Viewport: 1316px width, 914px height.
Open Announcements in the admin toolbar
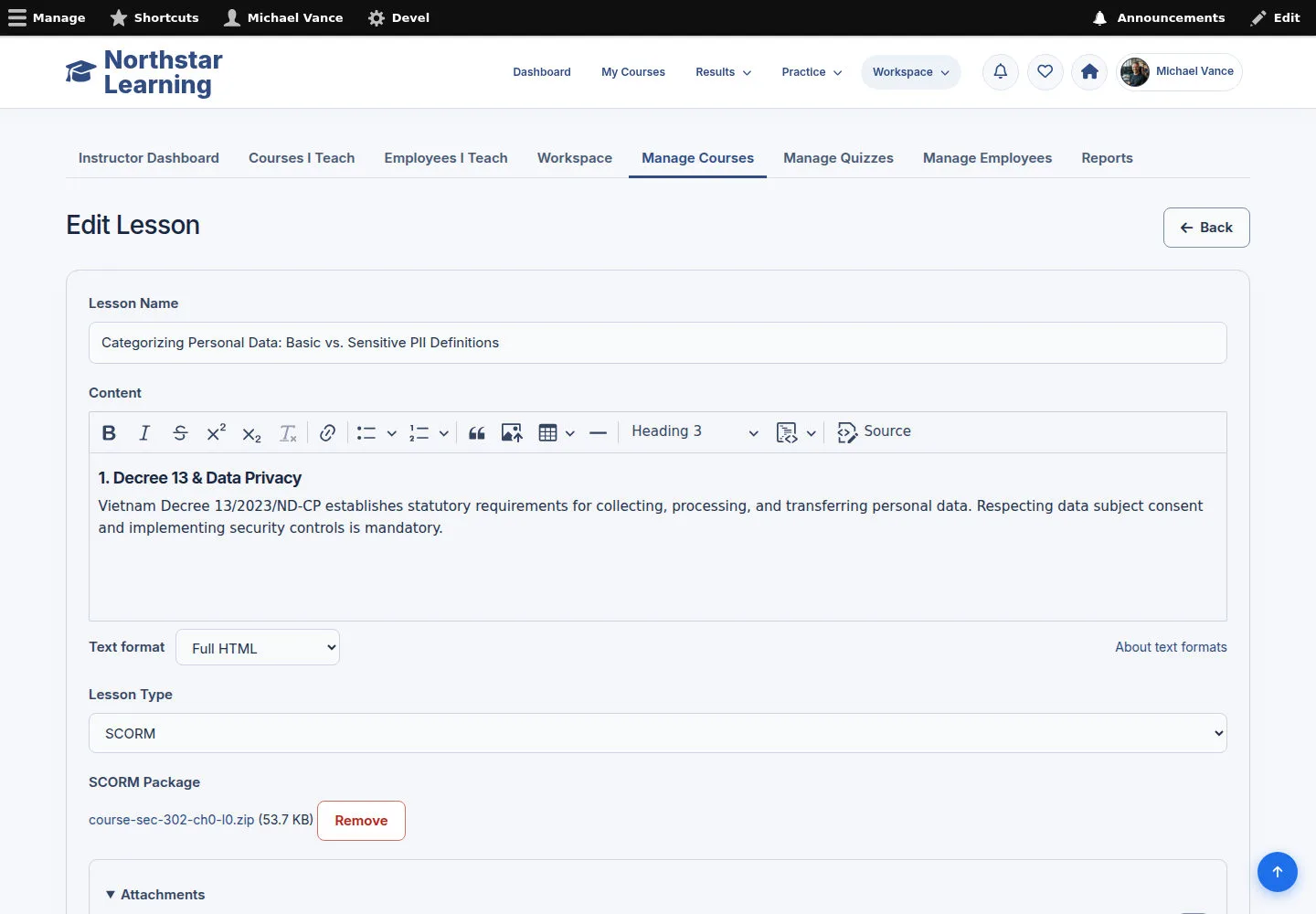(x=1158, y=17)
